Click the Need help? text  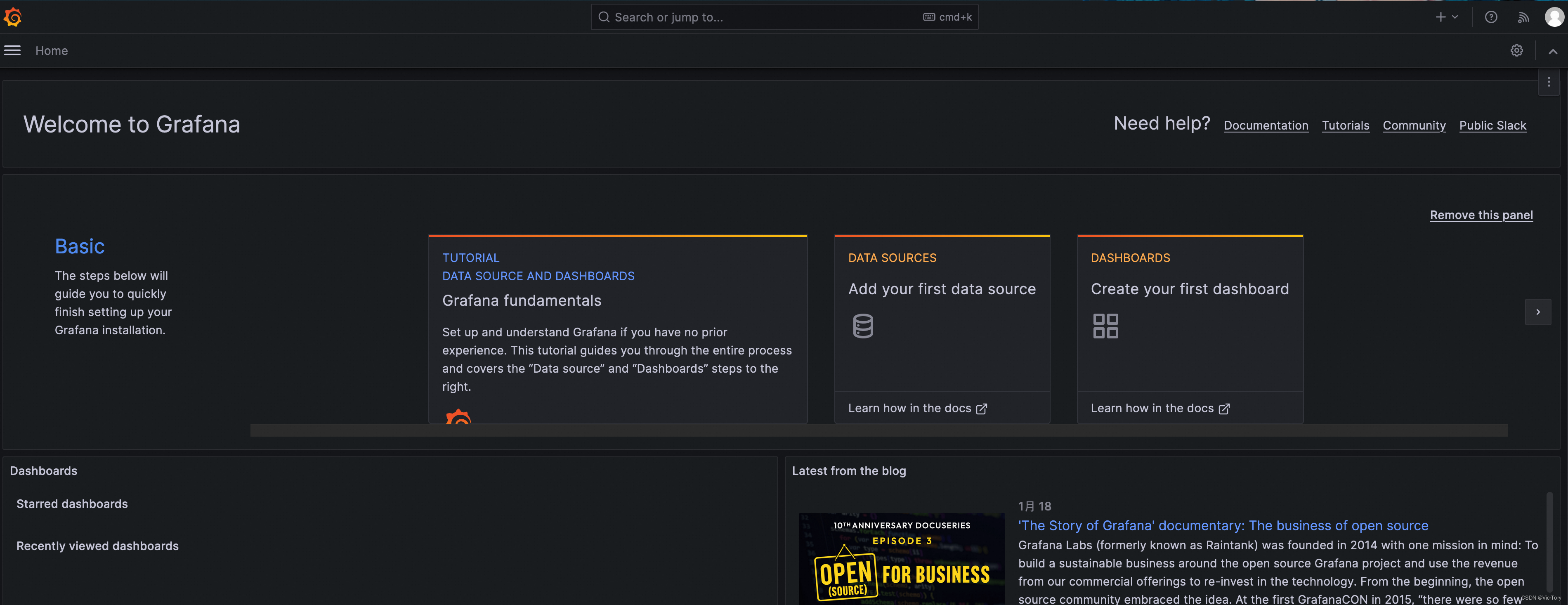(x=1162, y=123)
